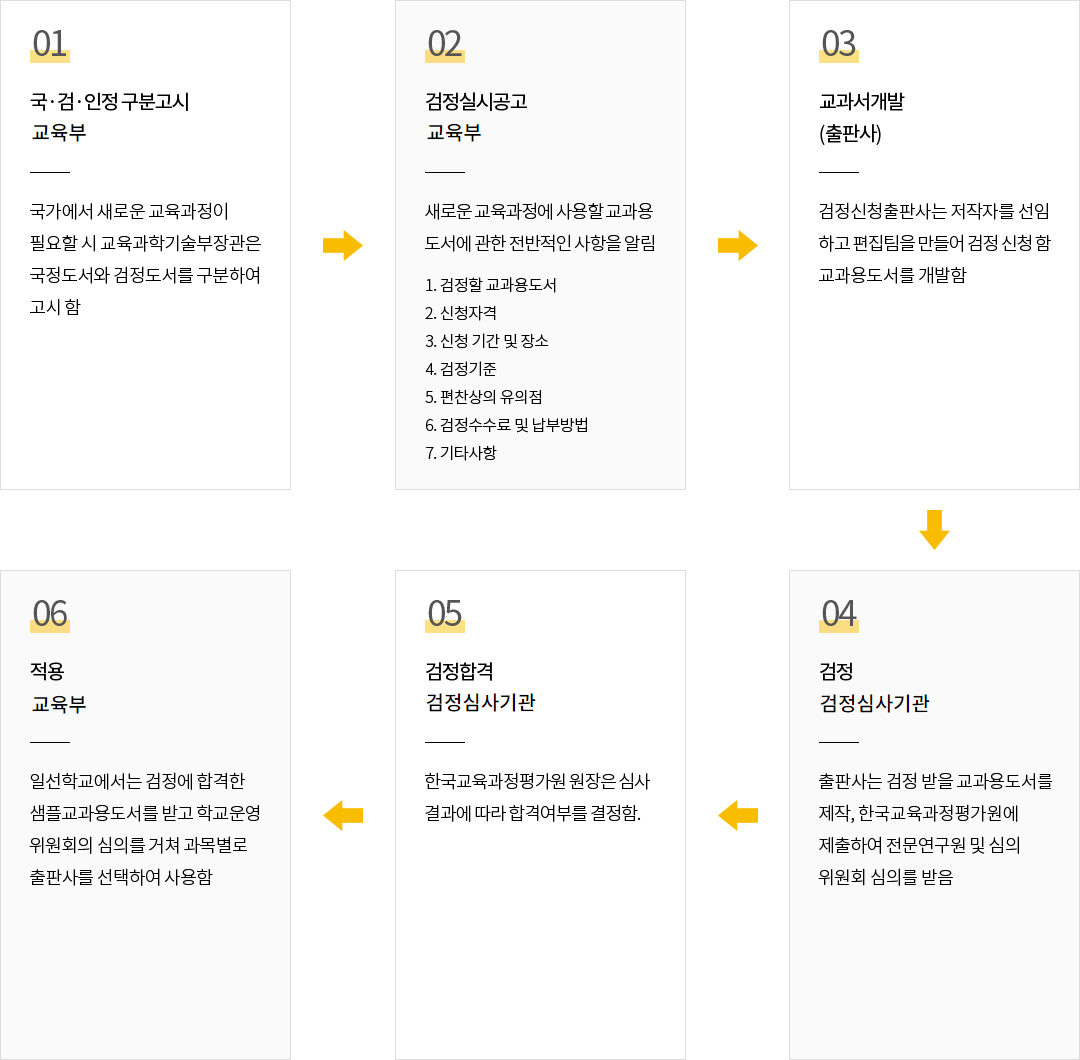This screenshot has width=1080, height=1060.
Task: Click the 검정심사기관 label in step 04
Action: pyautogui.click(x=874, y=703)
